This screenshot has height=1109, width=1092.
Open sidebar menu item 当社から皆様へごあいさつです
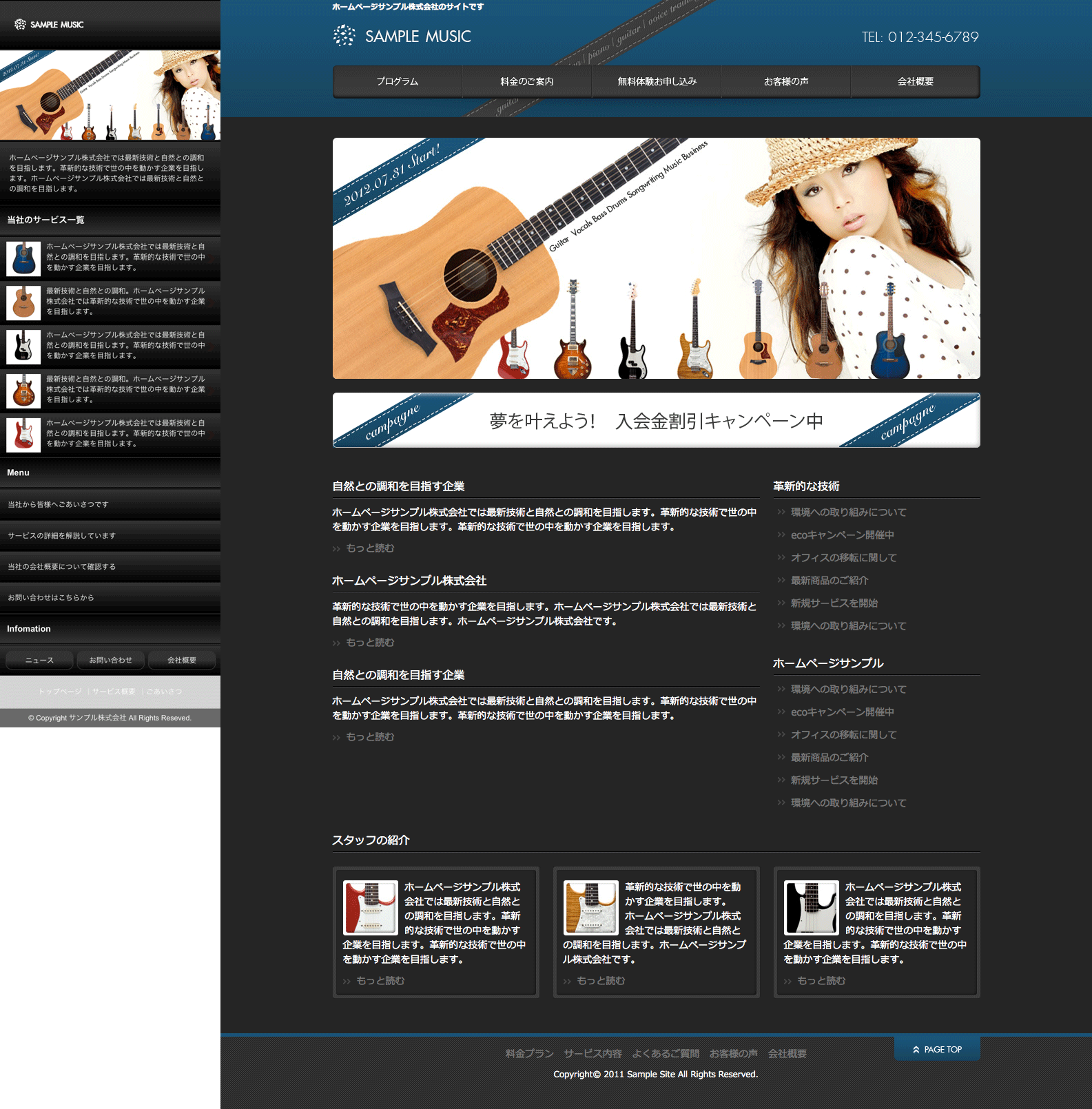click(x=58, y=504)
